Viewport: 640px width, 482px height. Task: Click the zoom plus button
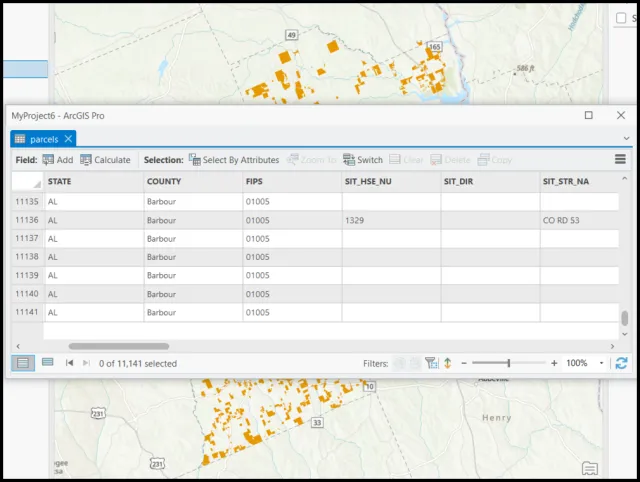[554, 363]
